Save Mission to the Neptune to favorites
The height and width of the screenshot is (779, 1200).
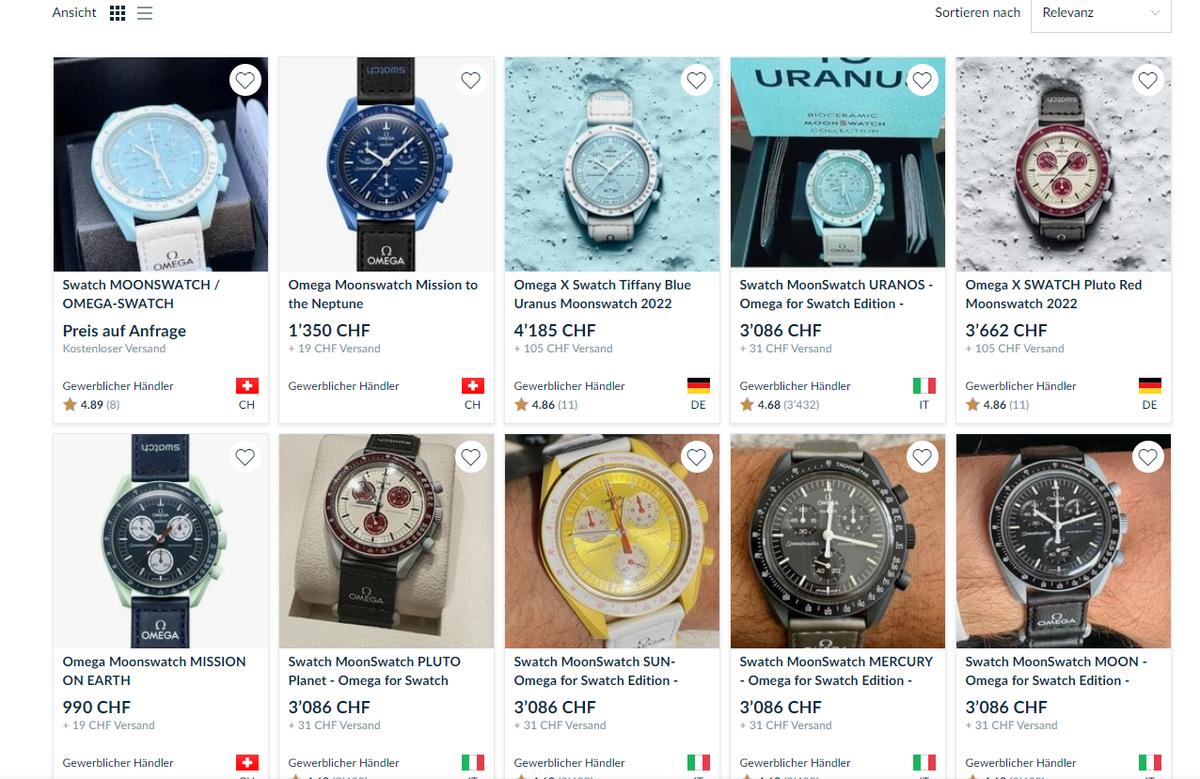tap(471, 80)
